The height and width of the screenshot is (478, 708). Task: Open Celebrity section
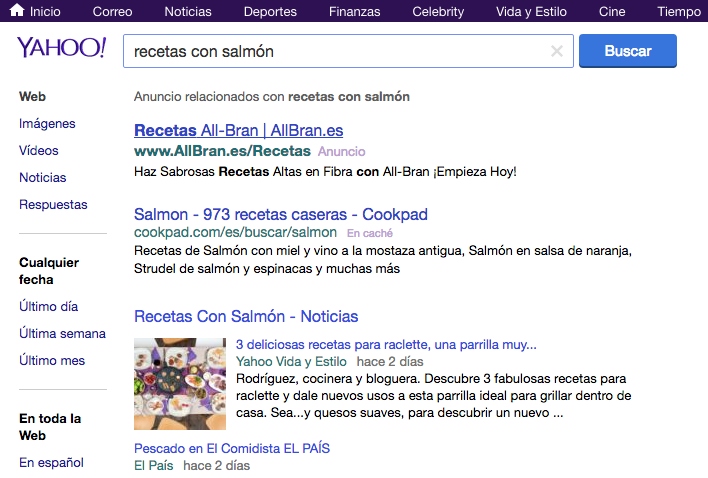pyautogui.click(x=438, y=12)
